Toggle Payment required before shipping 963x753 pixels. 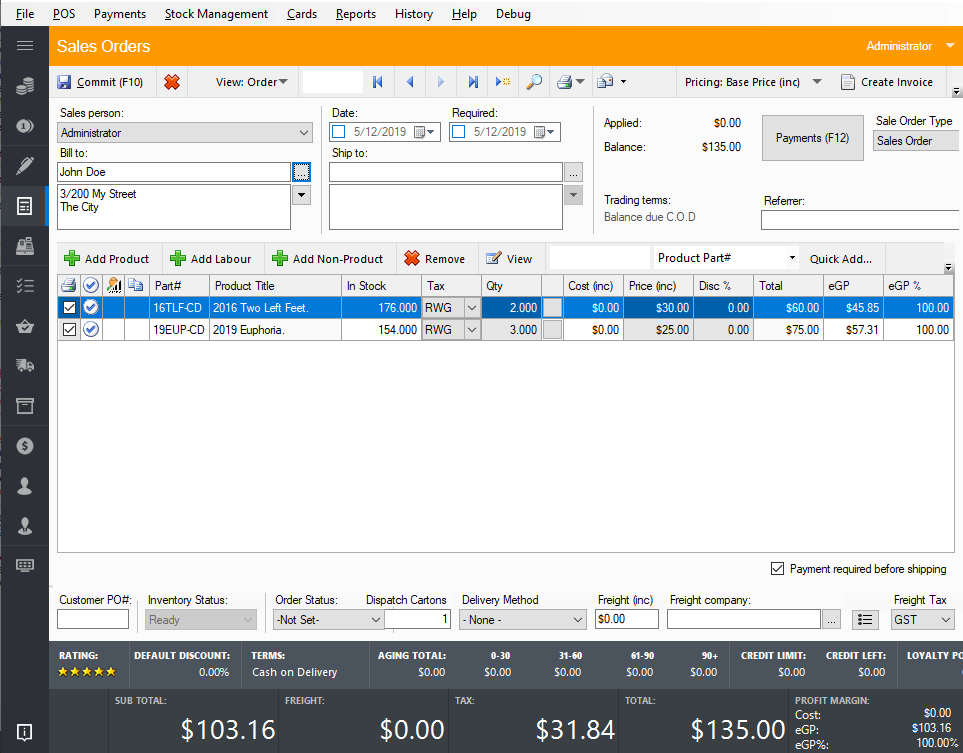click(778, 569)
